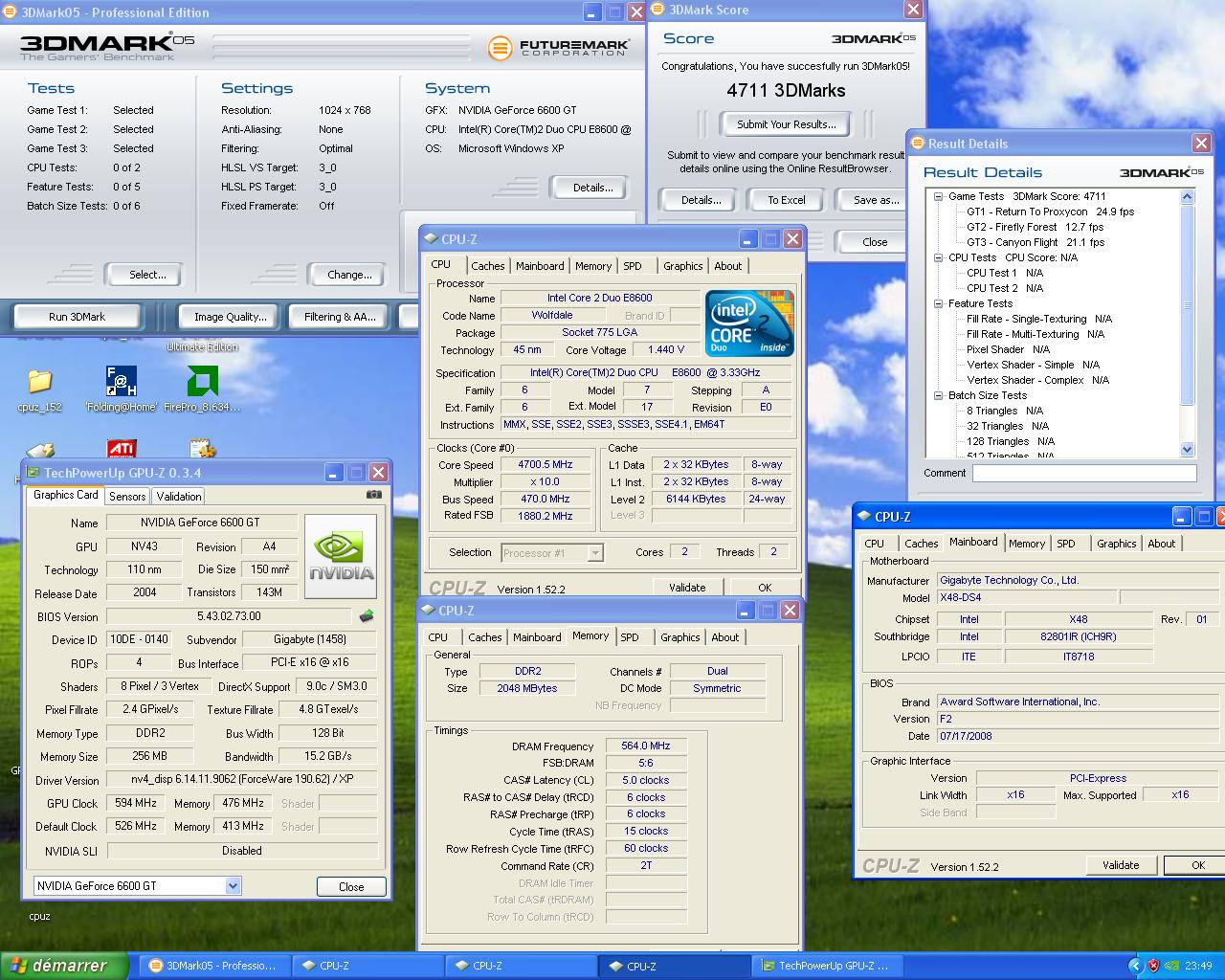This screenshot has height=980, width=1225.
Task: Select GT3 - Canyon Flight row
Action: (x=1036, y=242)
